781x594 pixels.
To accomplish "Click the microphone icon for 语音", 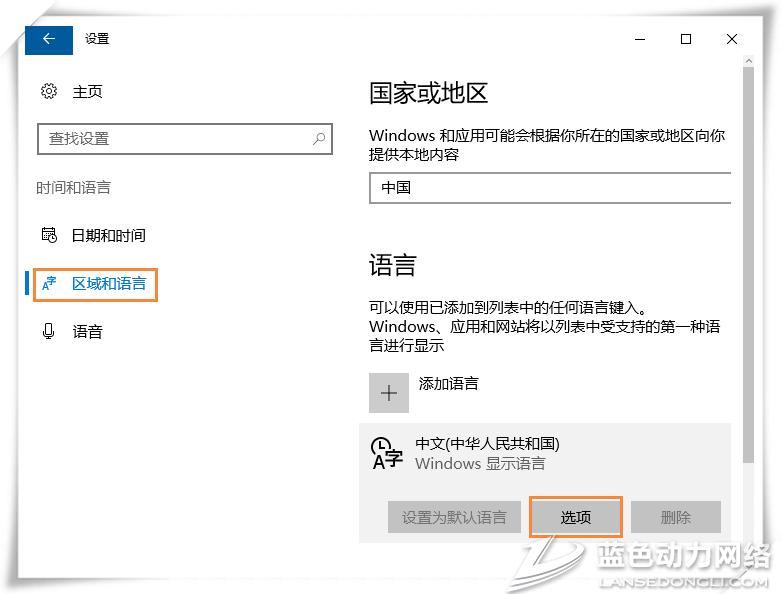I will click(49, 331).
